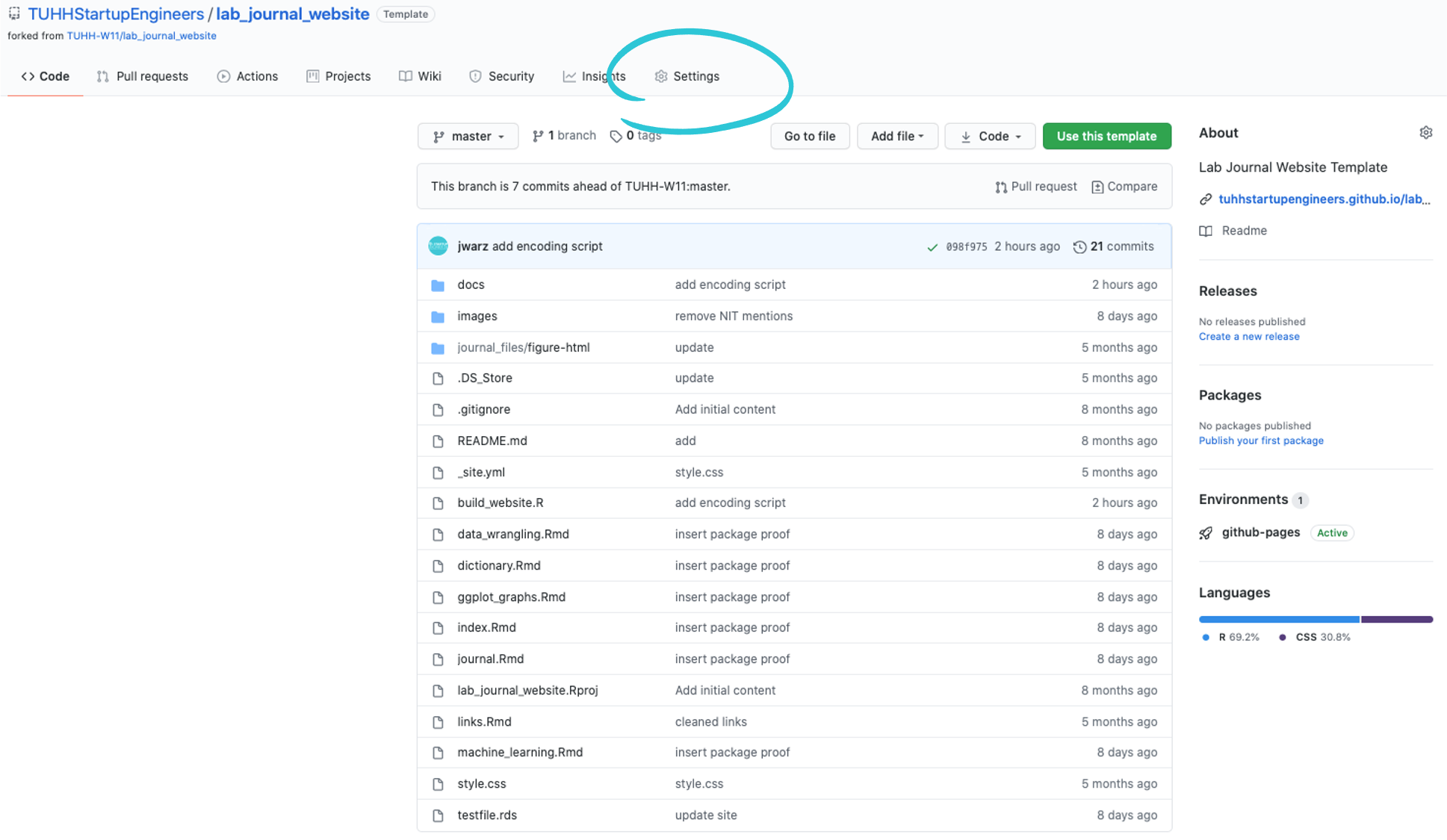
Task: Click the link icon beside the website URL
Action: (x=1205, y=199)
